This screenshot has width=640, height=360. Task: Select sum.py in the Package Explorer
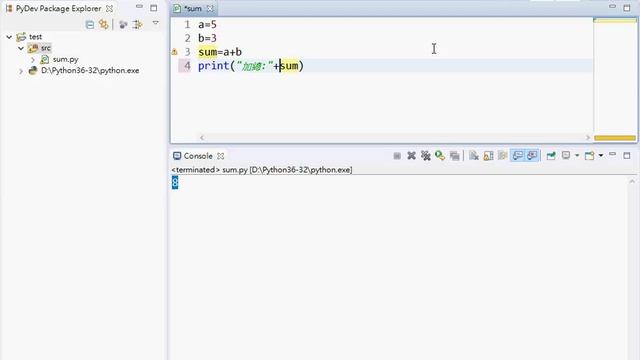(x=65, y=60)
